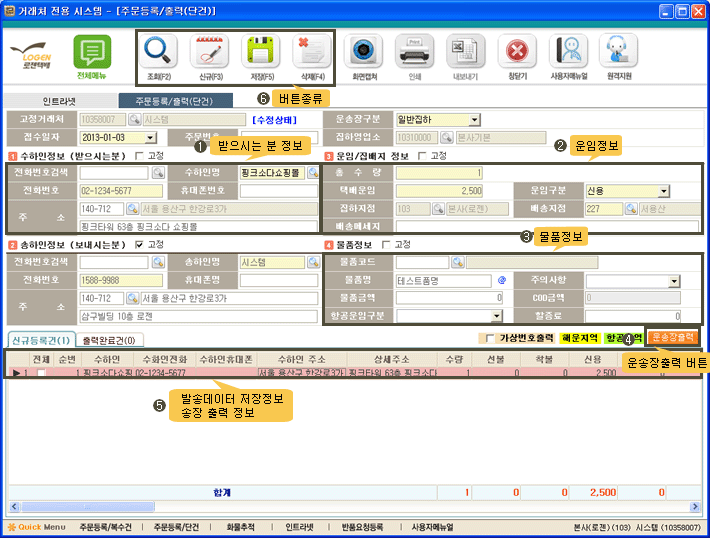Click the horizontal scrollbar thumb
This screenshot has height=540, width=710.
point(88,507)
